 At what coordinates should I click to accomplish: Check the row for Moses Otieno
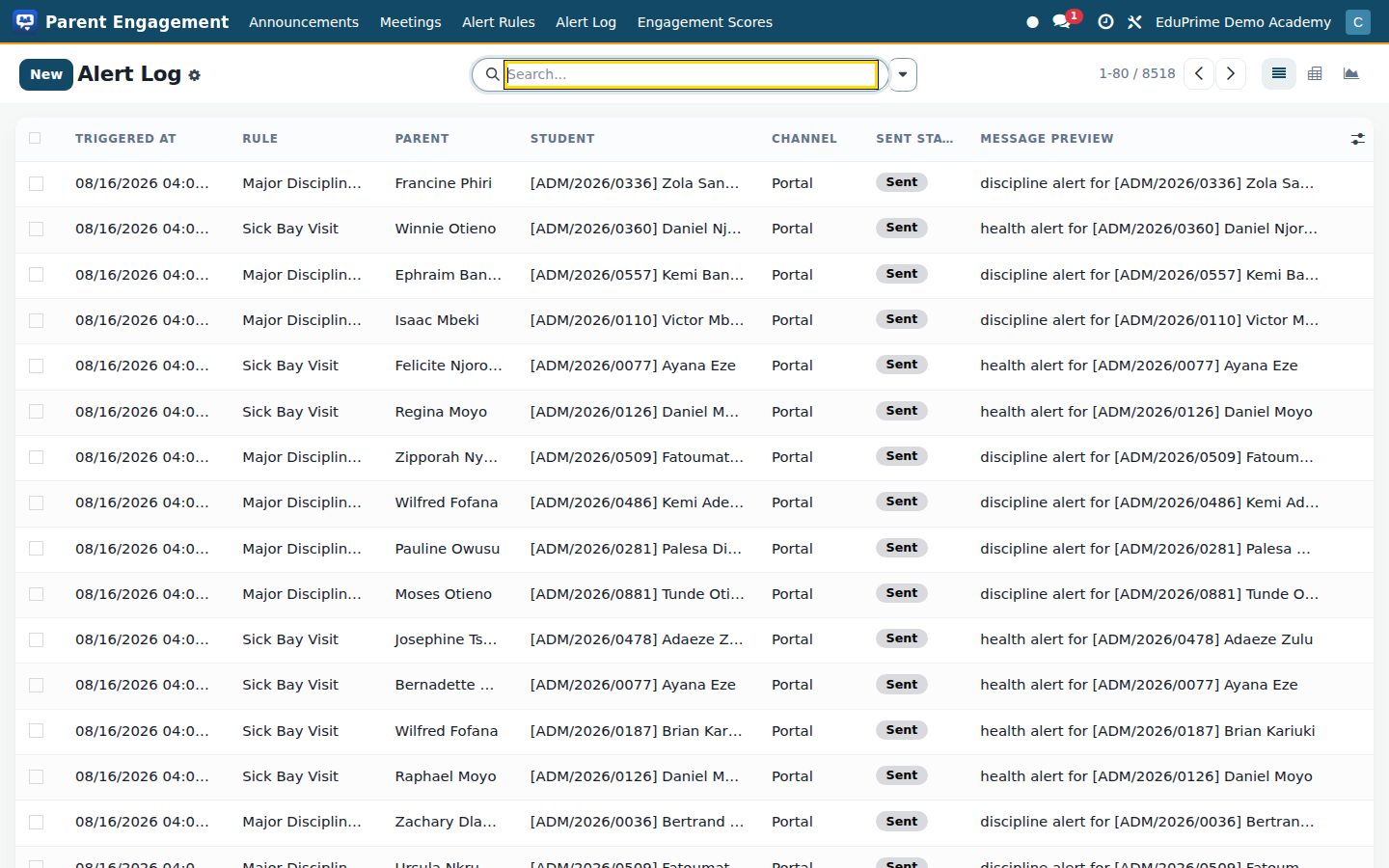pos(36,594)
